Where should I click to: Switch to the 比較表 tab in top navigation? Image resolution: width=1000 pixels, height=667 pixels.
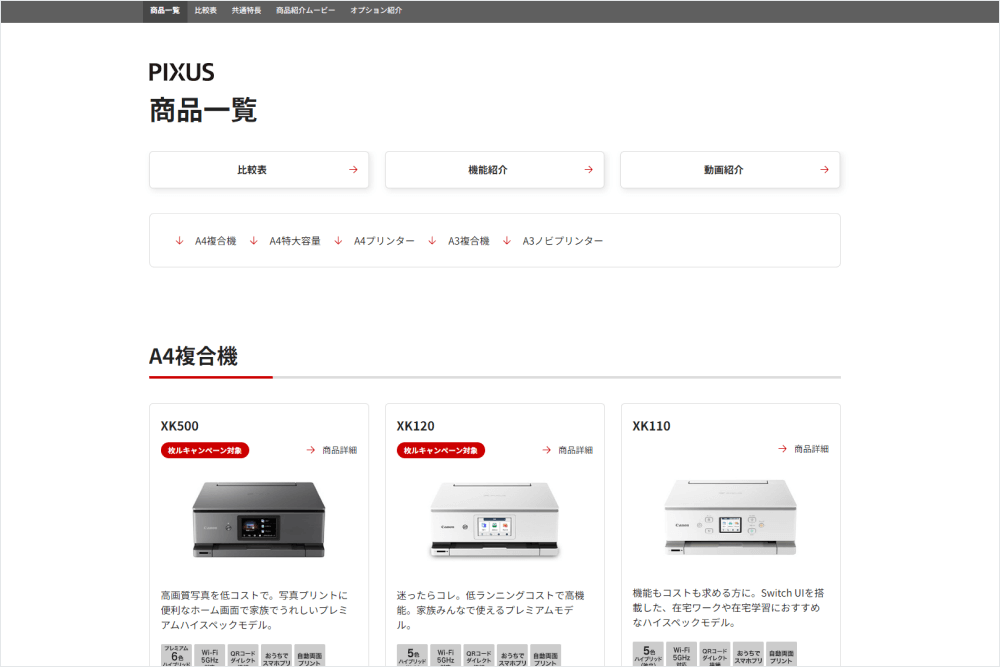point(205,11)
